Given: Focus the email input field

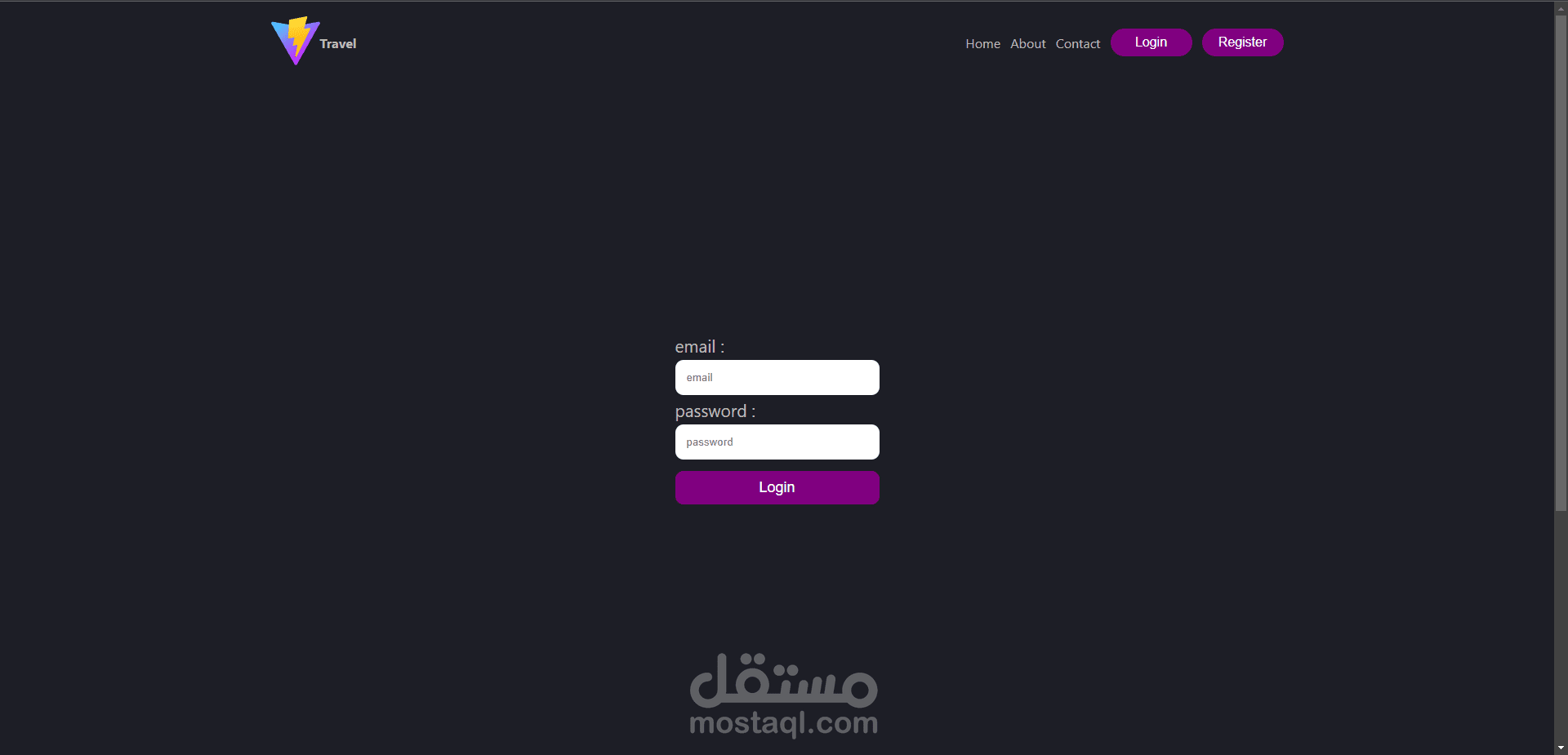Looking at the screenshot, I should 777,377.
